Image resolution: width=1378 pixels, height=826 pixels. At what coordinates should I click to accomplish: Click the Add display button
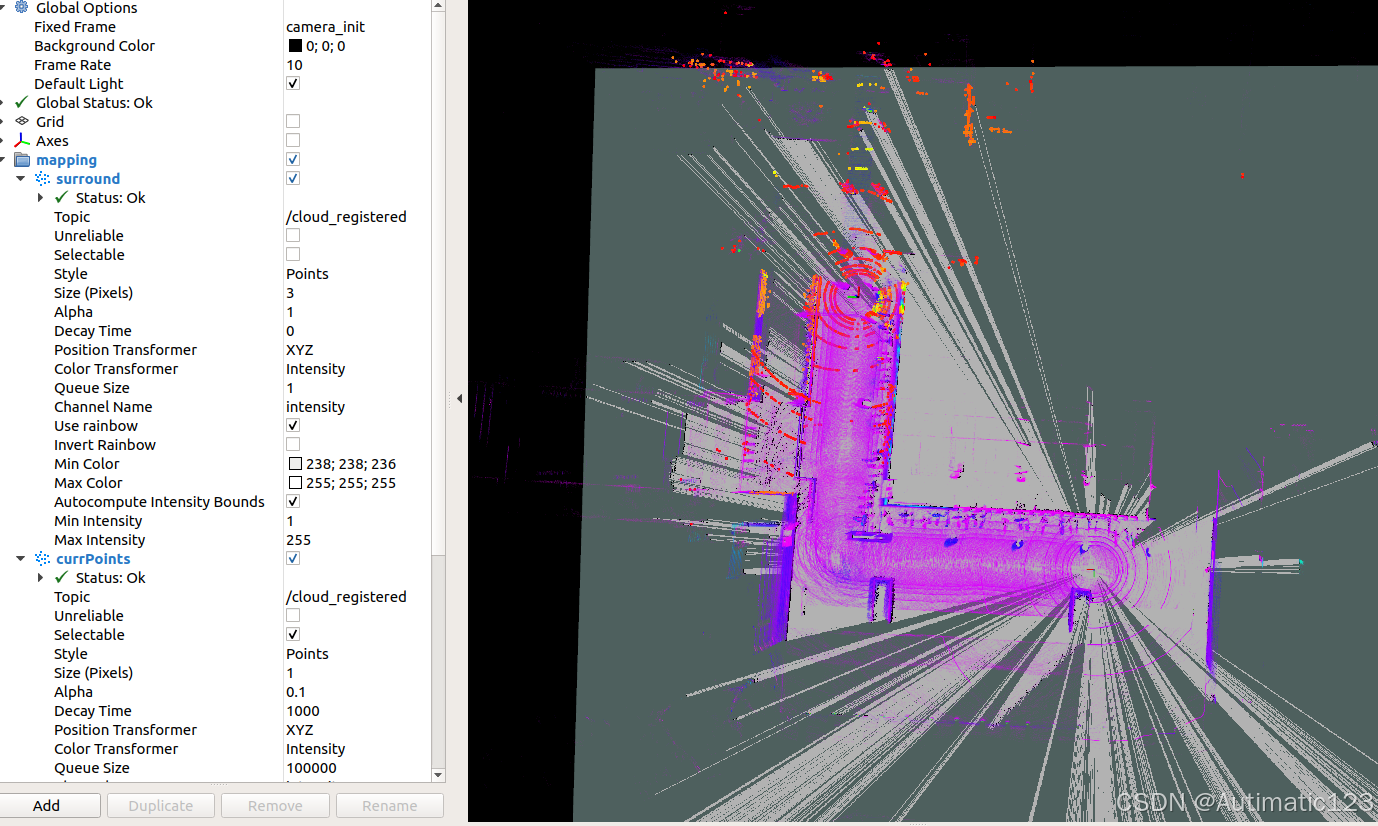point(50,805)
